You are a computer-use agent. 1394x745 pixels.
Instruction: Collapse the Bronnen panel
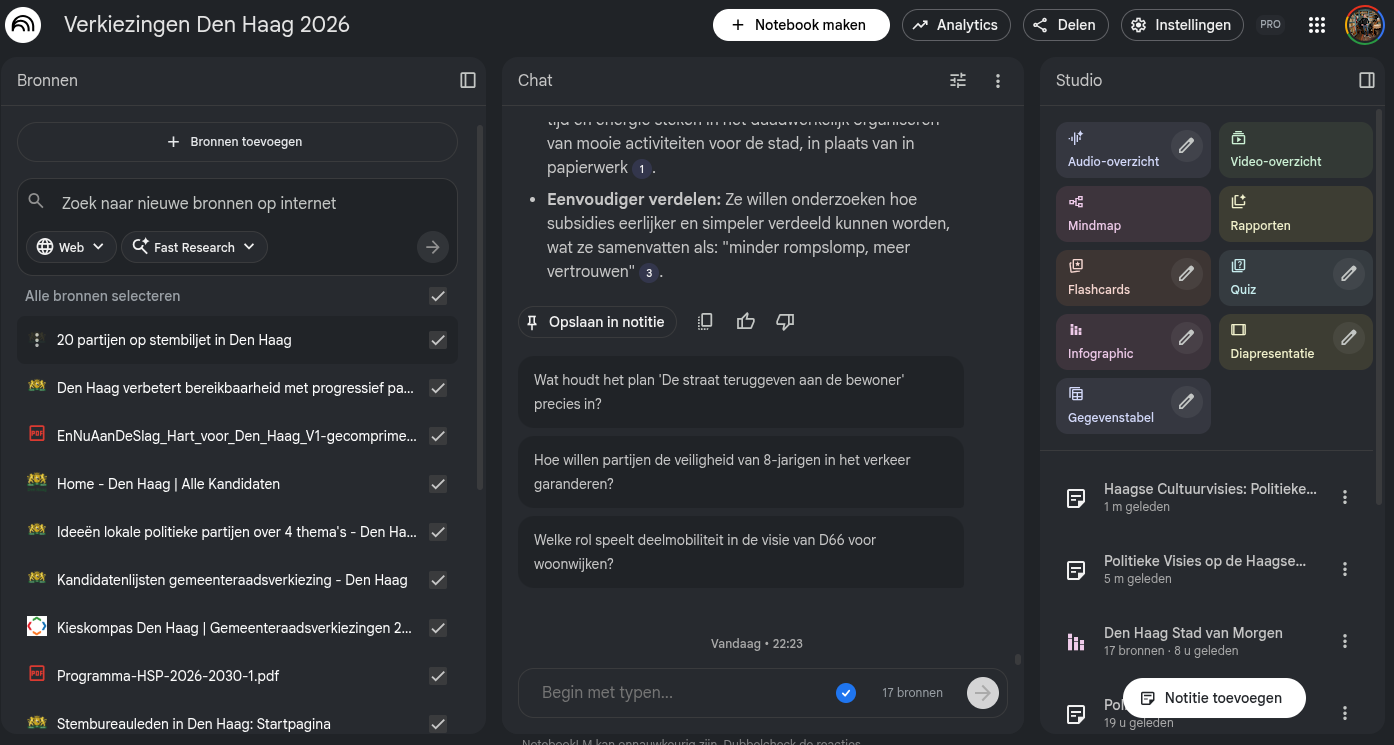click(x=467, y=80)
